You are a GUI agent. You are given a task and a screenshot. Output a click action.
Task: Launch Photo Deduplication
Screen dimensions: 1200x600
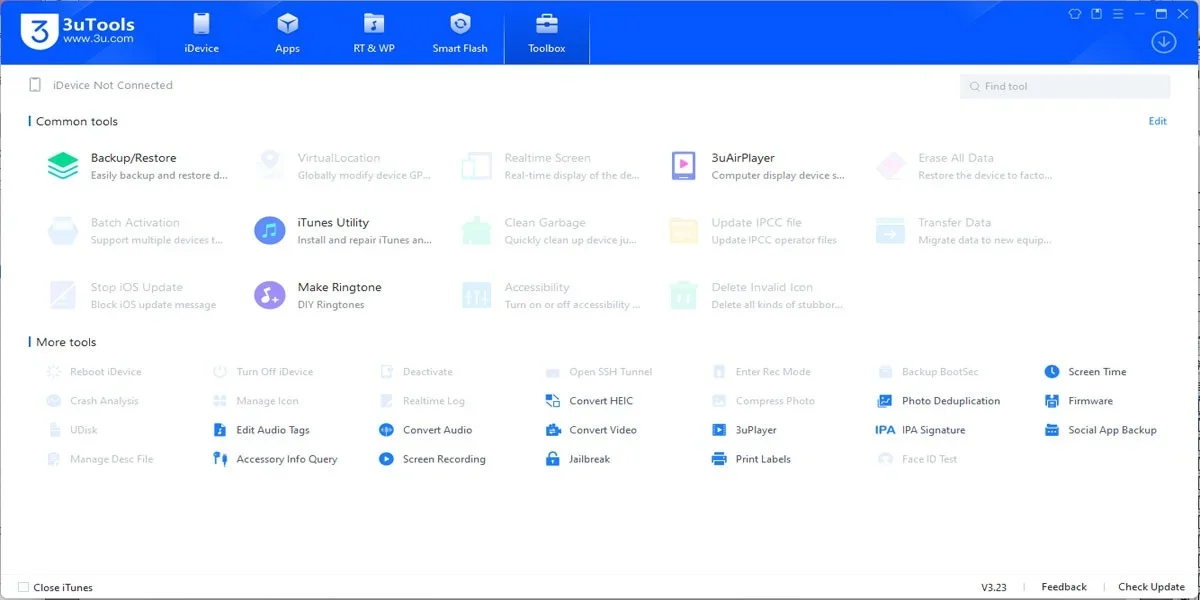[x=938, y=401]
